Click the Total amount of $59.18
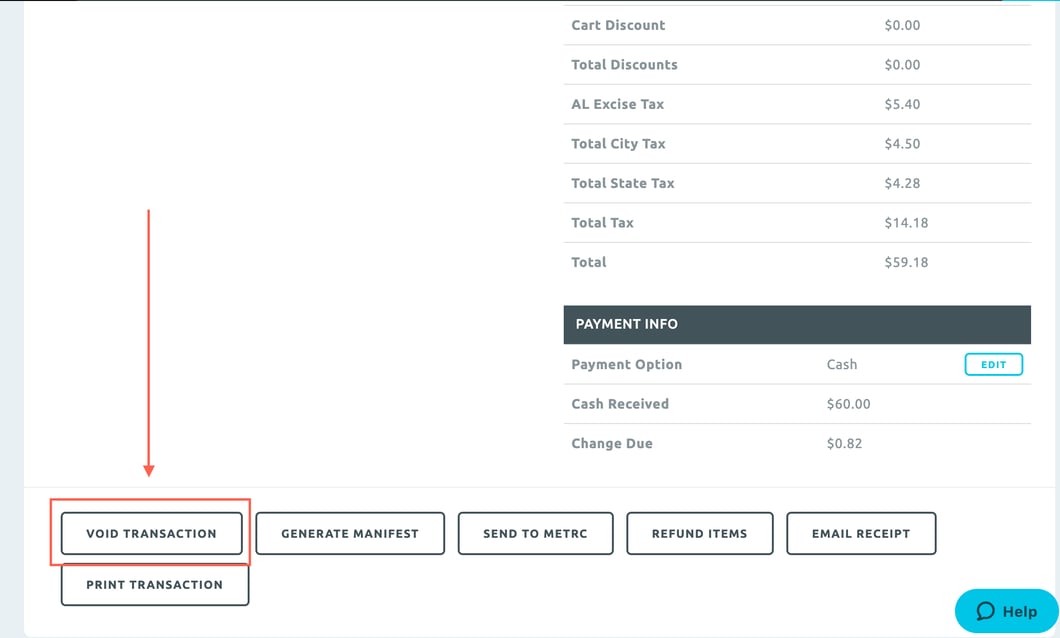 906,261
